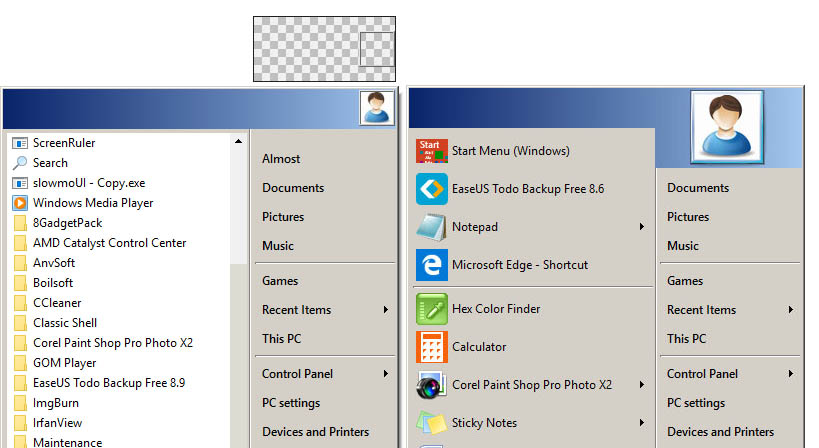Click the Corel Paint Shop Pro camera icon
819x448 pixels.
432,385
